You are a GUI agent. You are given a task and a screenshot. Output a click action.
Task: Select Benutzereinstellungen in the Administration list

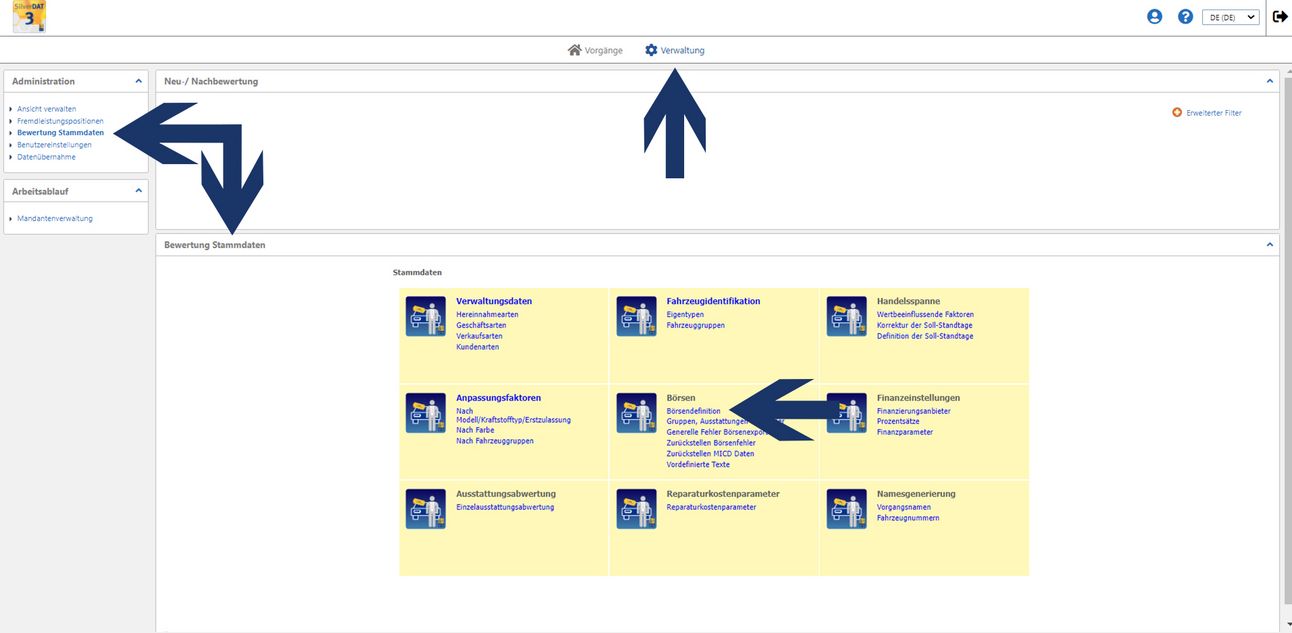point(54,145)
